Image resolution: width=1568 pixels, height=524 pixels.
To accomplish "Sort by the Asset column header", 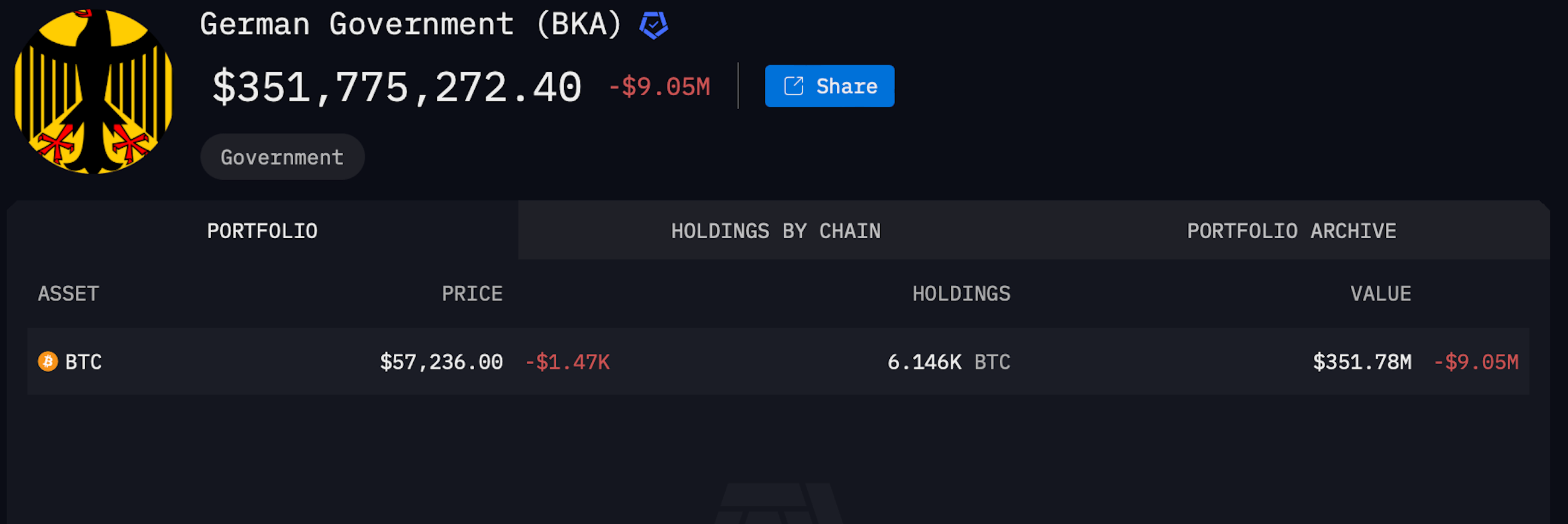I will pos(68,293).
